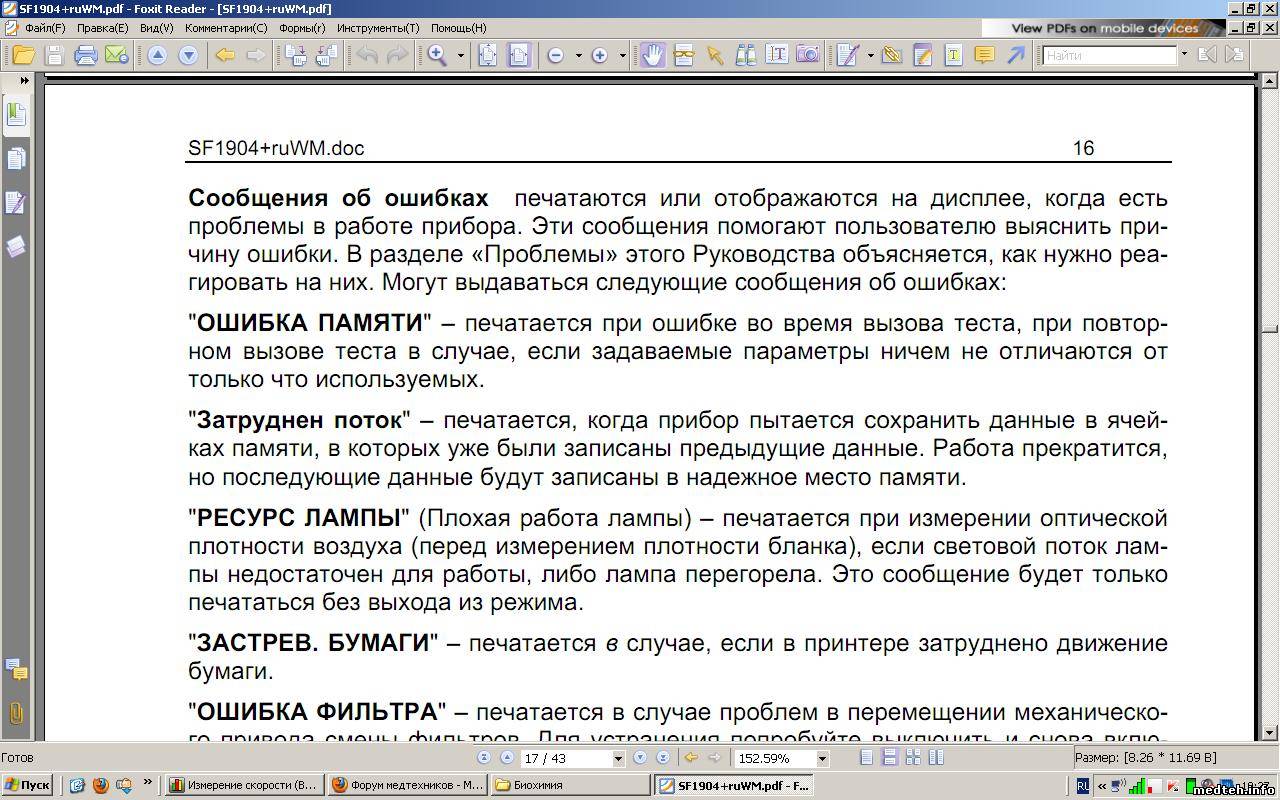This screenshot has height=800, width=1280.
Task: Toggle continuous page layout in status bar
Action: (x=889, y=759)
